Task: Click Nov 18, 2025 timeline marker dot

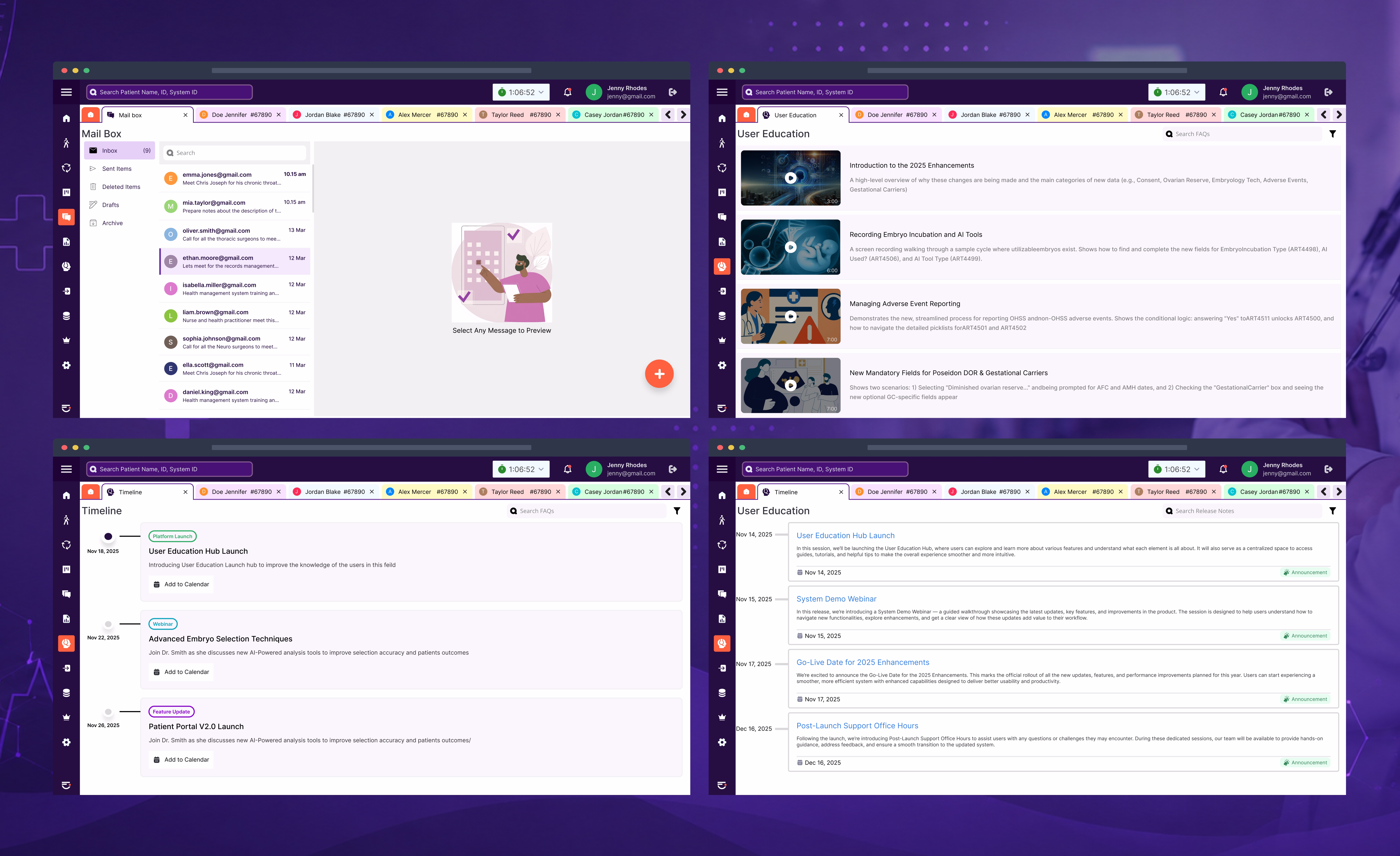Action: coord(108,537)
